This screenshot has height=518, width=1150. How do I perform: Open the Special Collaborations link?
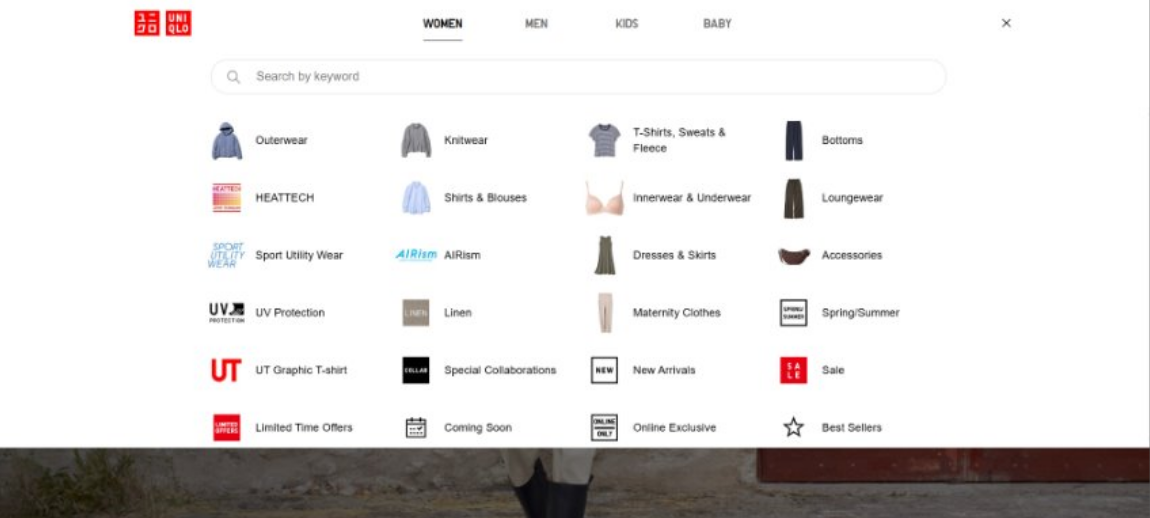(x=499, y=370)
